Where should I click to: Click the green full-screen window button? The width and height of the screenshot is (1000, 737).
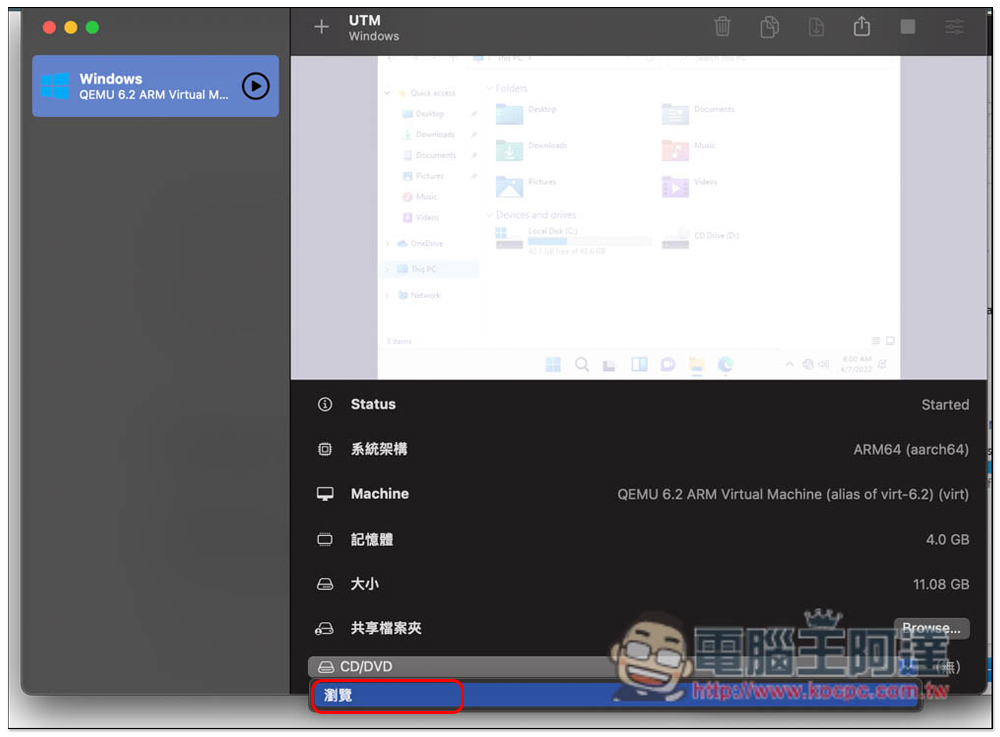click(x=92, y=27)
